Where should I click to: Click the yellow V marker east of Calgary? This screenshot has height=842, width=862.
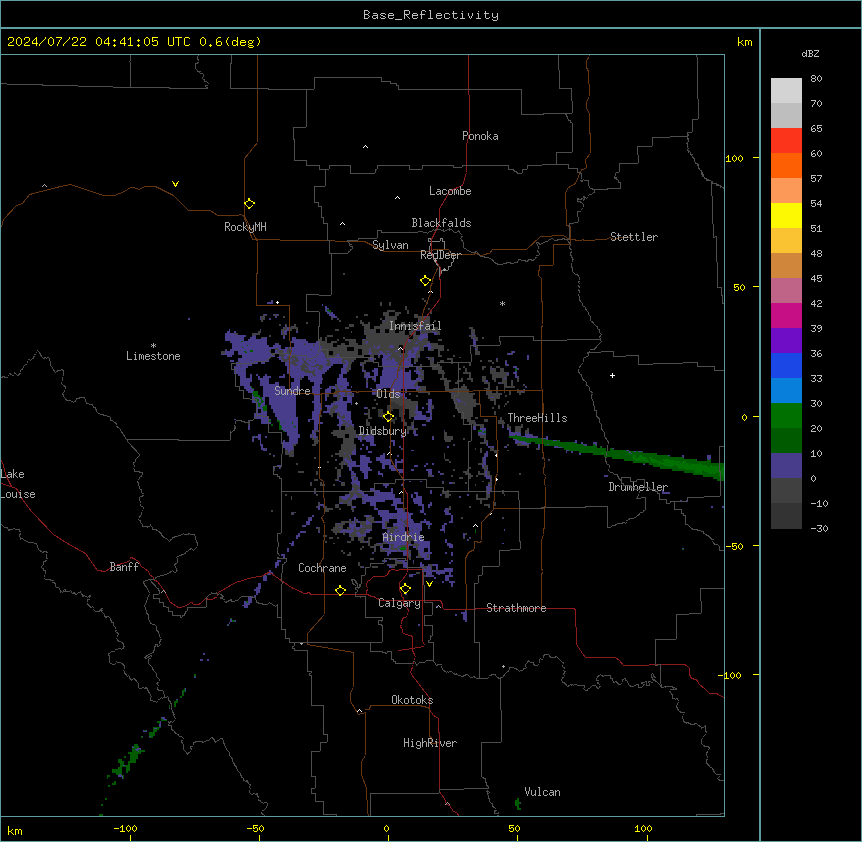pos(429,584)
